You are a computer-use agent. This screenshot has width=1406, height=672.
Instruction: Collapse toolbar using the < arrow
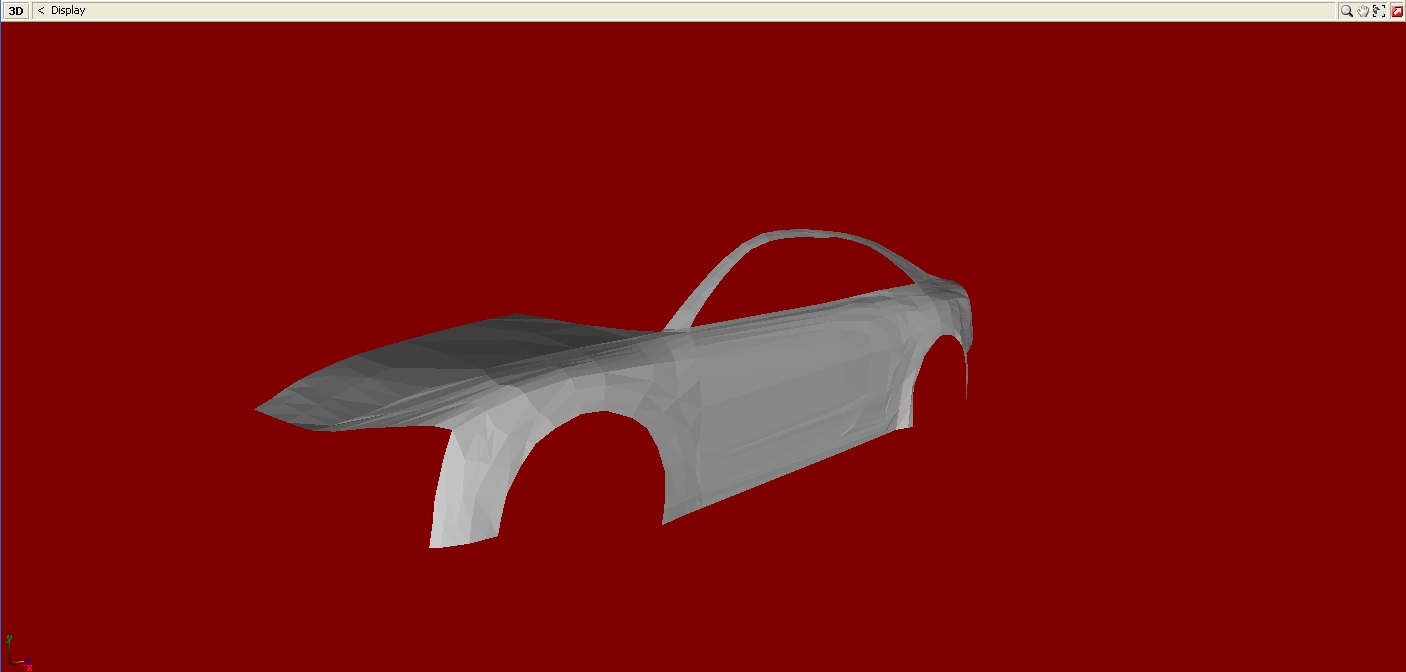[41, 11]
